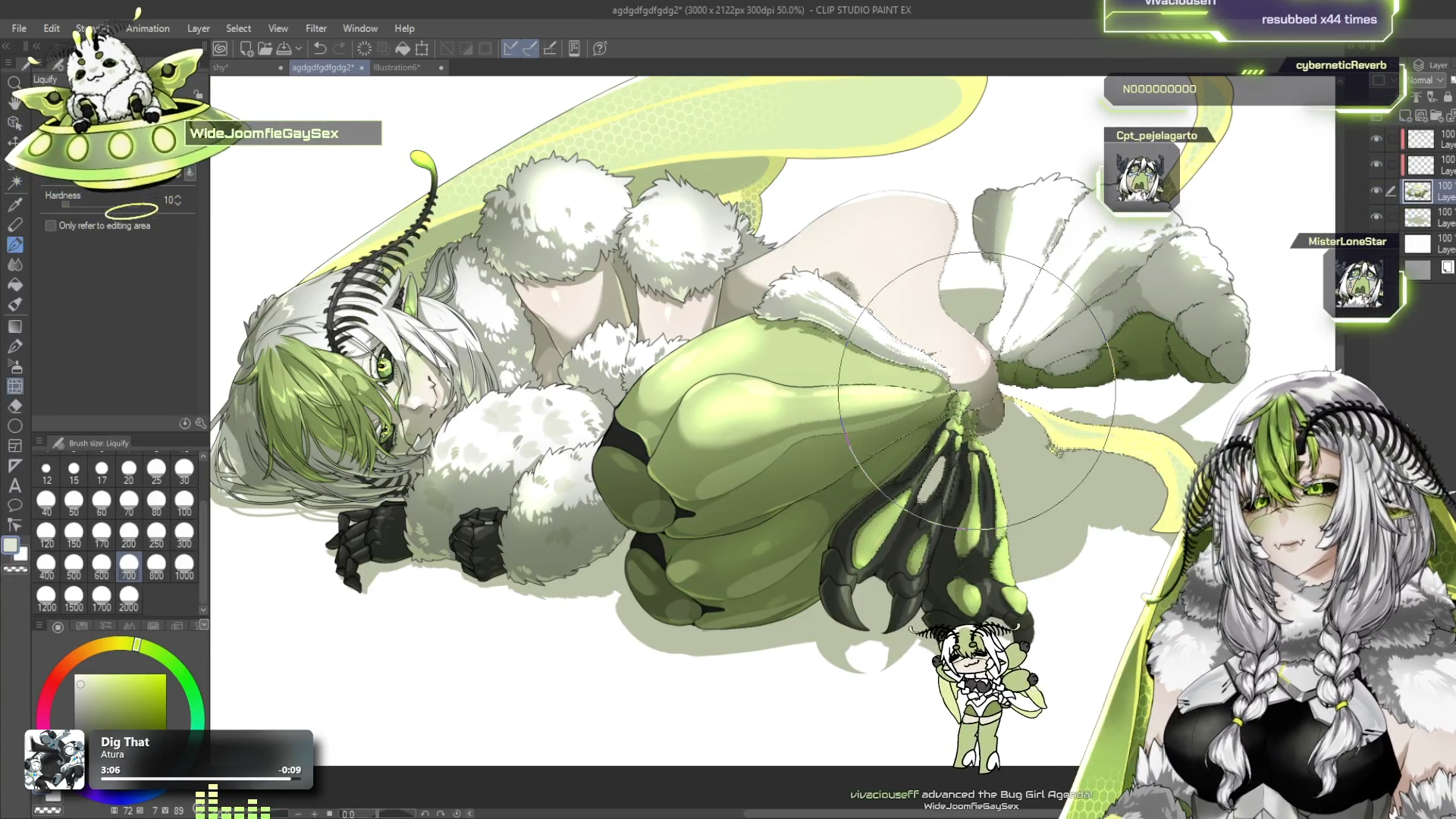Select the Eyedropper tool
Viewport: 1456px width, 819px height.
click(14, 205)
